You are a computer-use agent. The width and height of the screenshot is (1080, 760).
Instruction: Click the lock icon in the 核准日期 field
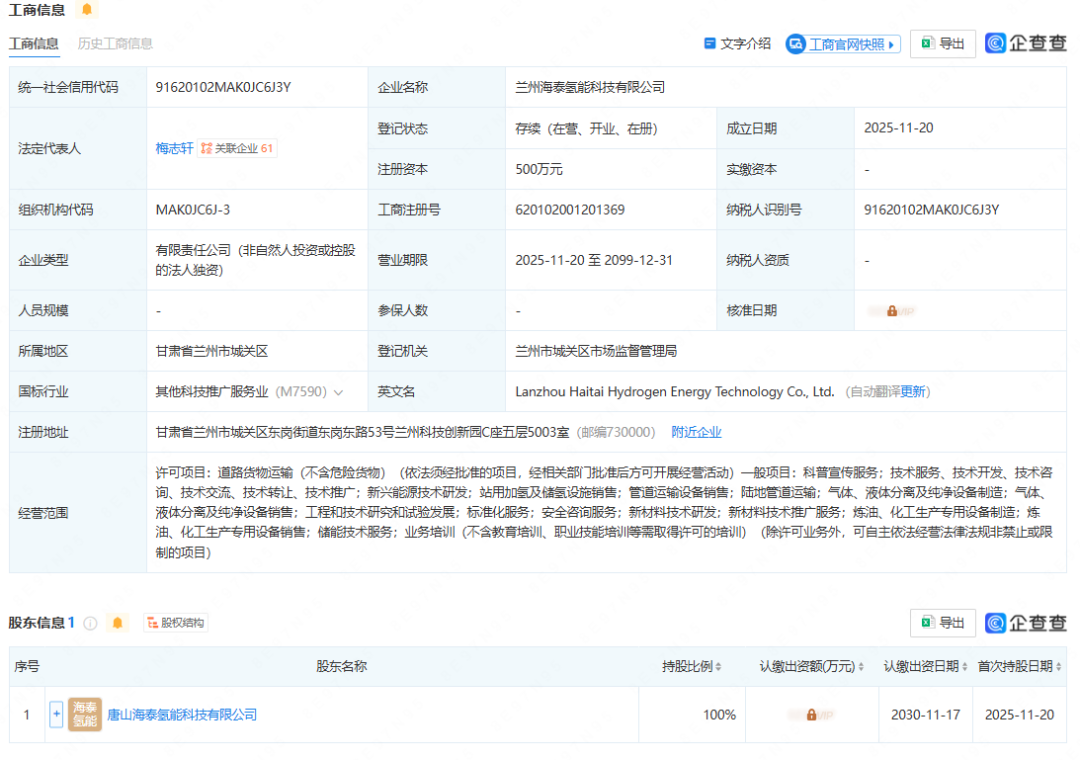(x=892, y=311)
